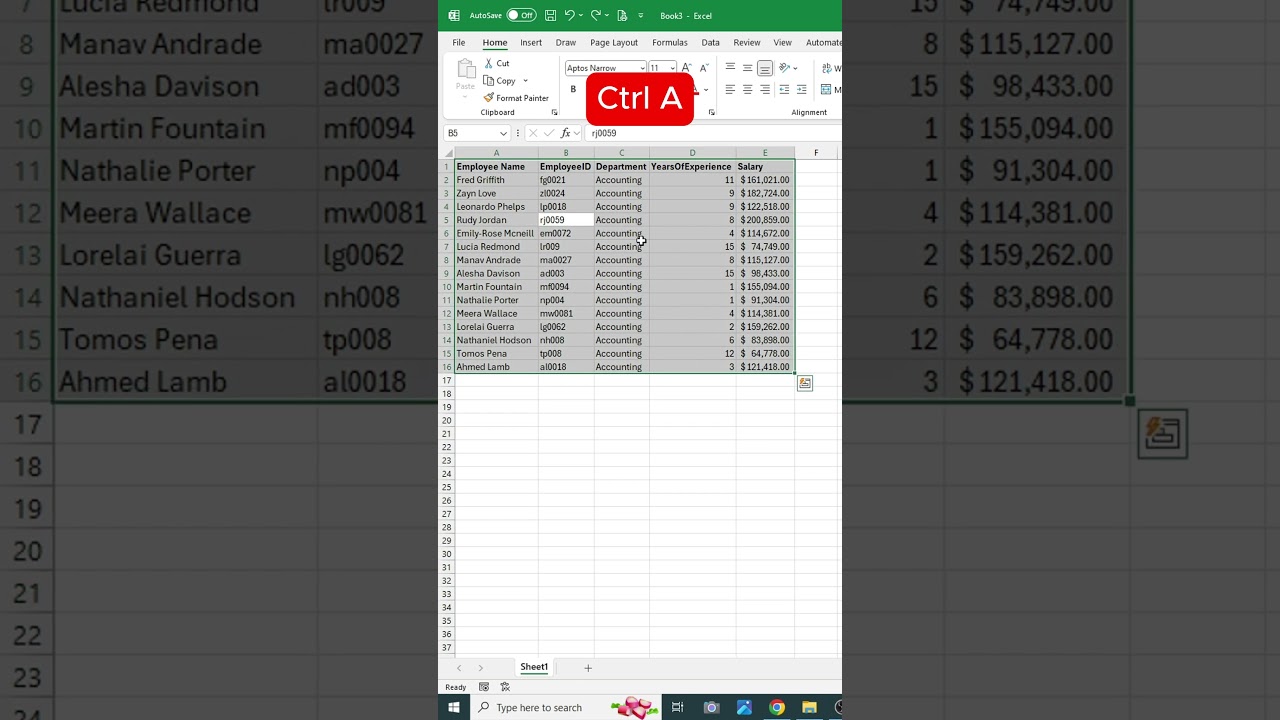Open the Windows Start menu

(x=454, y=707)
